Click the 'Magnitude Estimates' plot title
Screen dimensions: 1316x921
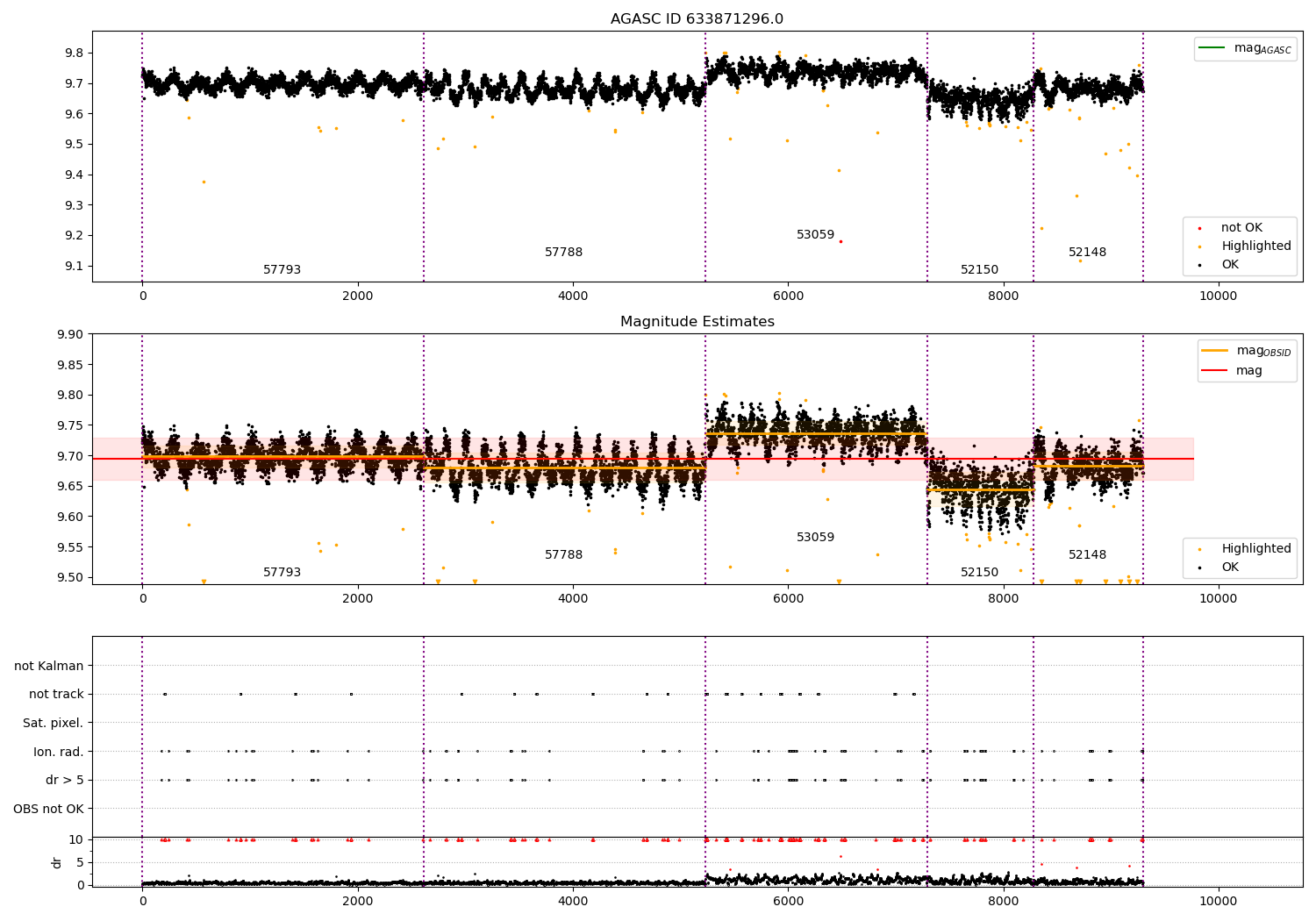click(697, 322)
